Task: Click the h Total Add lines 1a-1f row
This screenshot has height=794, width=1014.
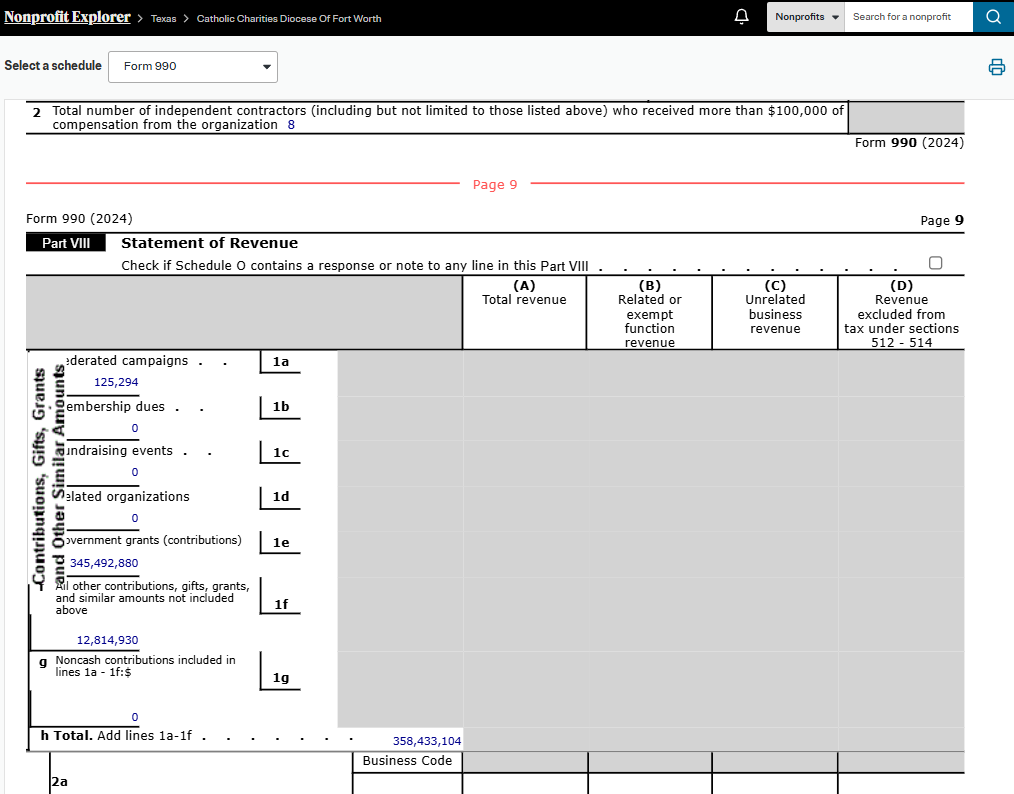Action: [246, 737]
